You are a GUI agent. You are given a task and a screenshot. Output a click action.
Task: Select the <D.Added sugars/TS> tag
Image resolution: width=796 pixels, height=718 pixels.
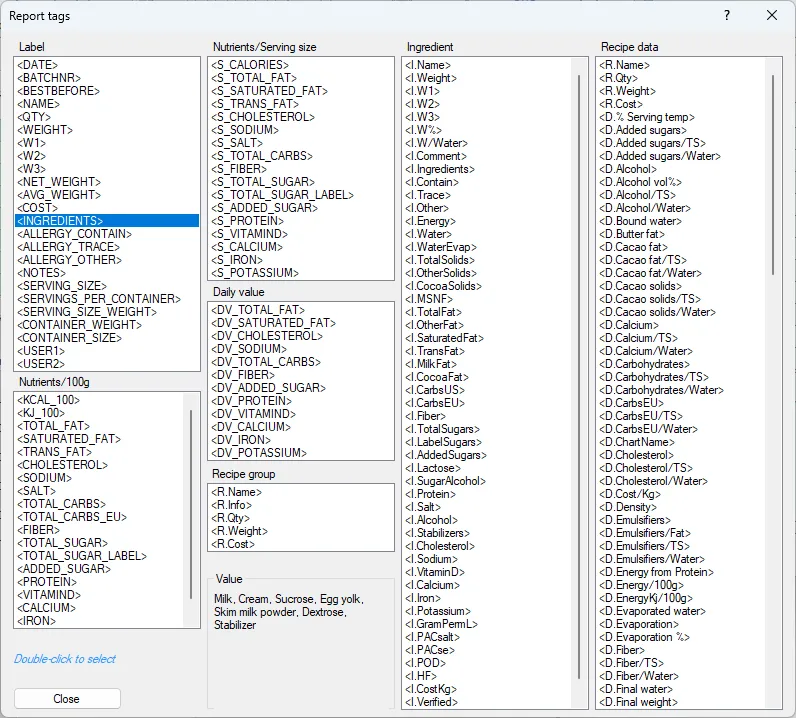click(x=652, y=143)
